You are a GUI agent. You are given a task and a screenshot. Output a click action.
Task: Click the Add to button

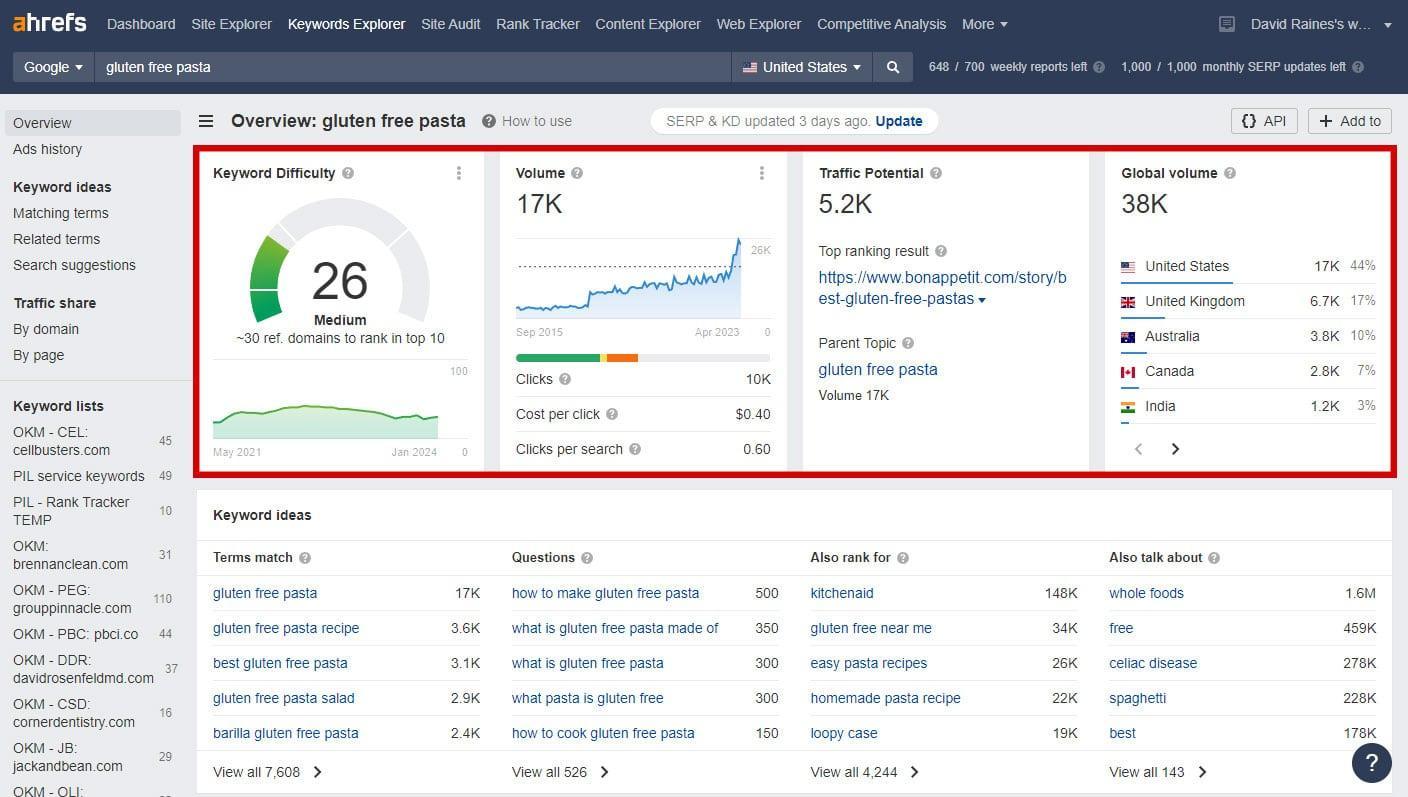1349,120
